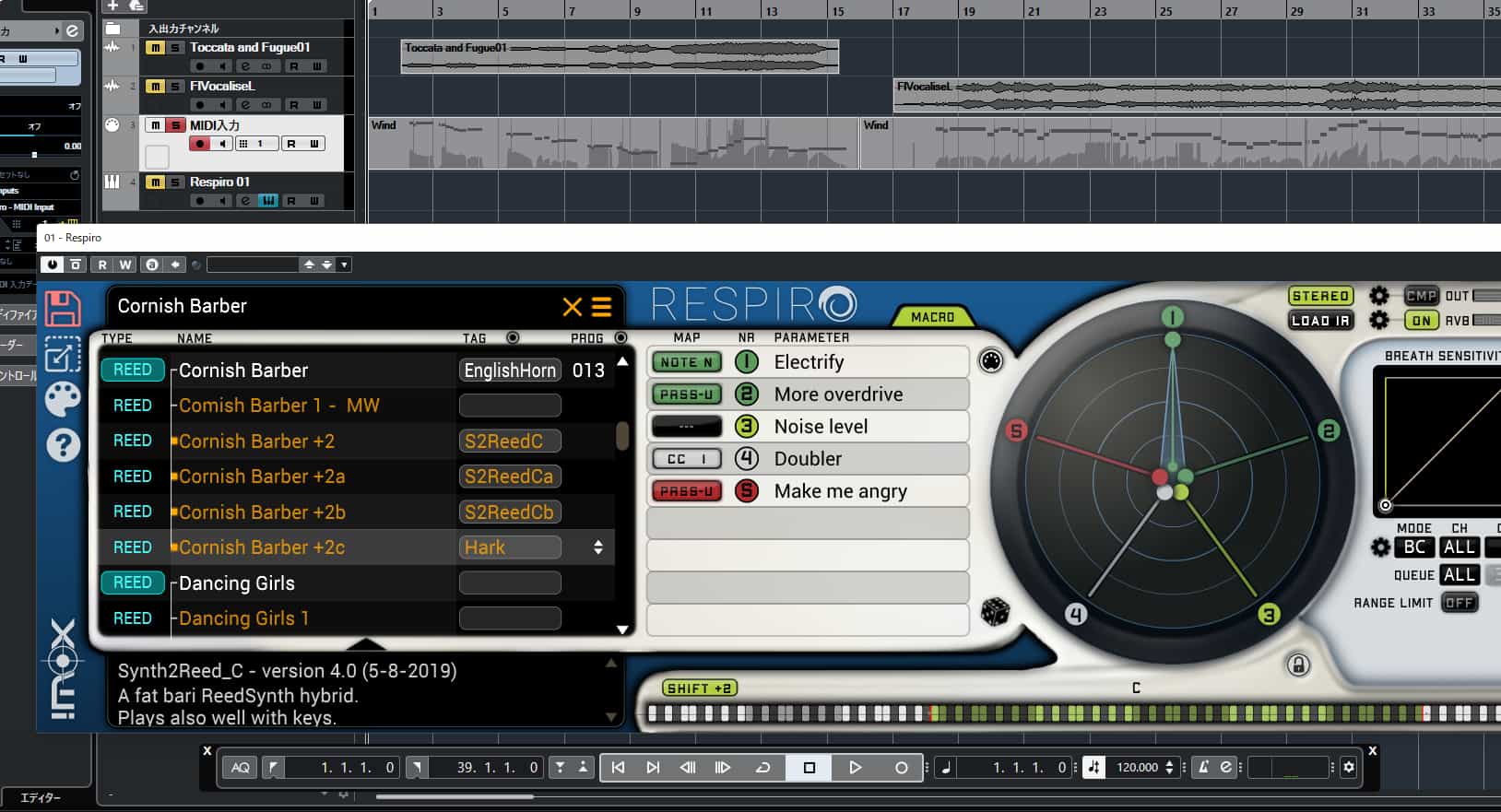The height and width of the screenshot is (812, 1501).
Task: Click the Respiro save floppy disk icon
Action: click(x=63, y=309)
